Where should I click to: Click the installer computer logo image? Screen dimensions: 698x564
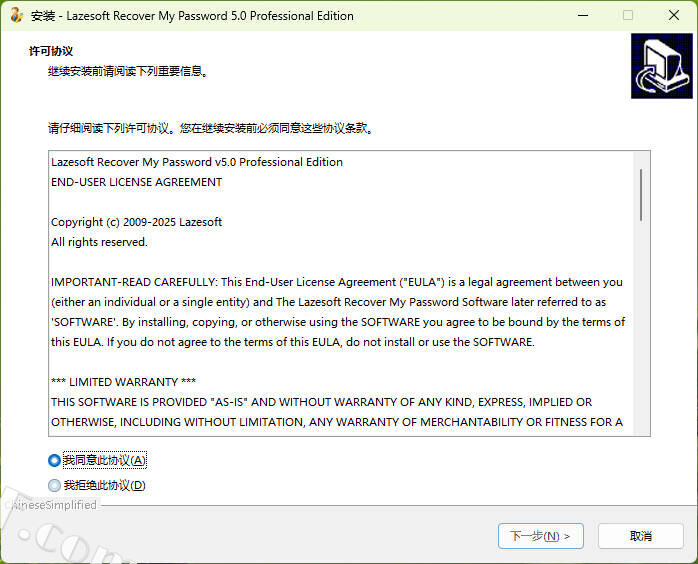point(661,66)
